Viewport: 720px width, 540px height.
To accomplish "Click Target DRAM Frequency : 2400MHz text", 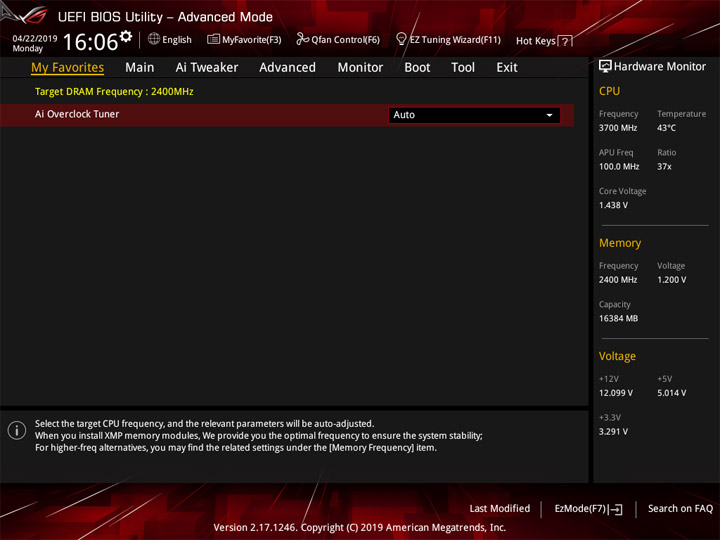I will 114,91.
